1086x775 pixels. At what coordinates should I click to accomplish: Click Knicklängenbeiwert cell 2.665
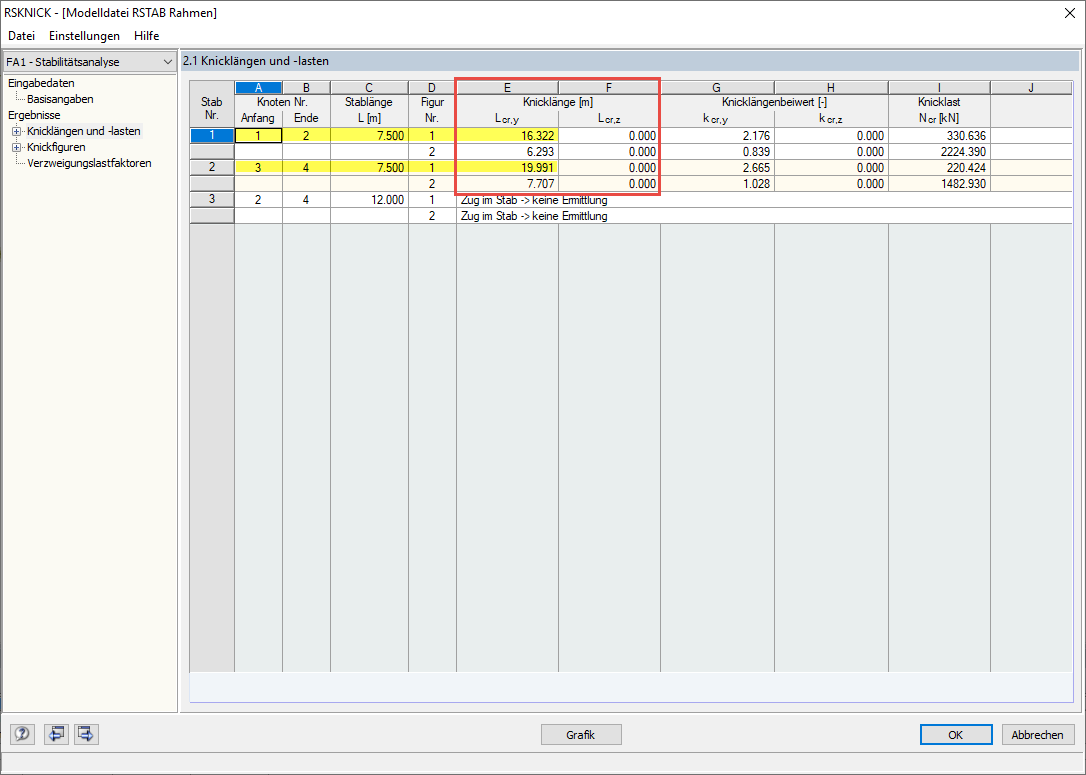(717, 168)
